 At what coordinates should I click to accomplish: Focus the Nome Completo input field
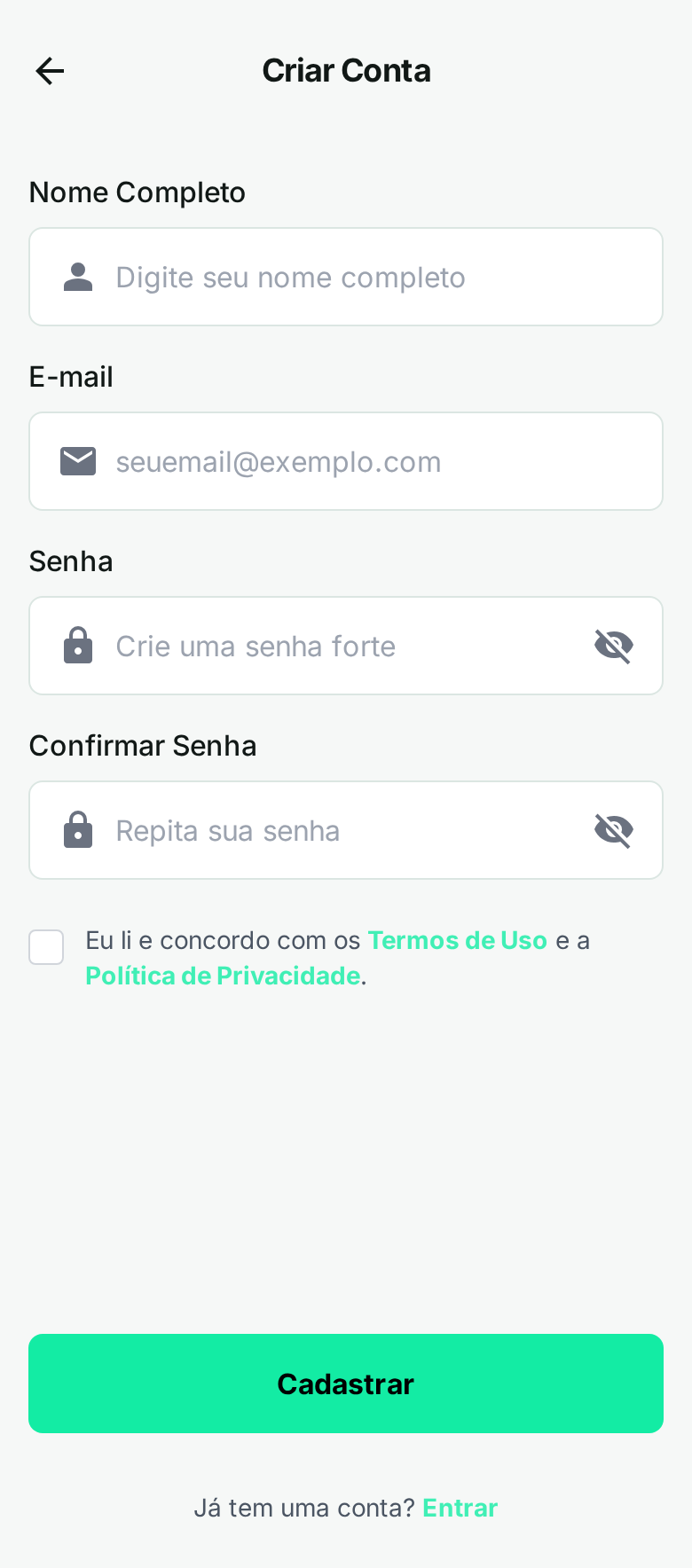(355, 278)
